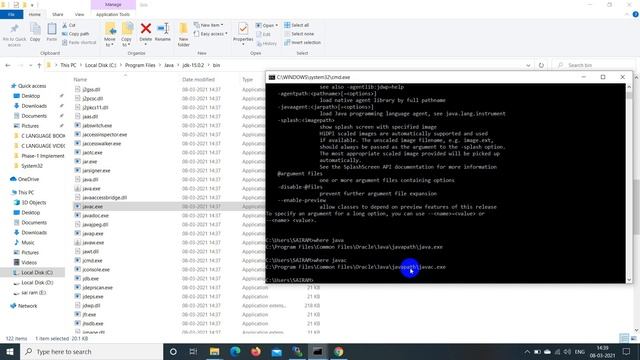Open Mail app from taskbar

click(277, 351)
